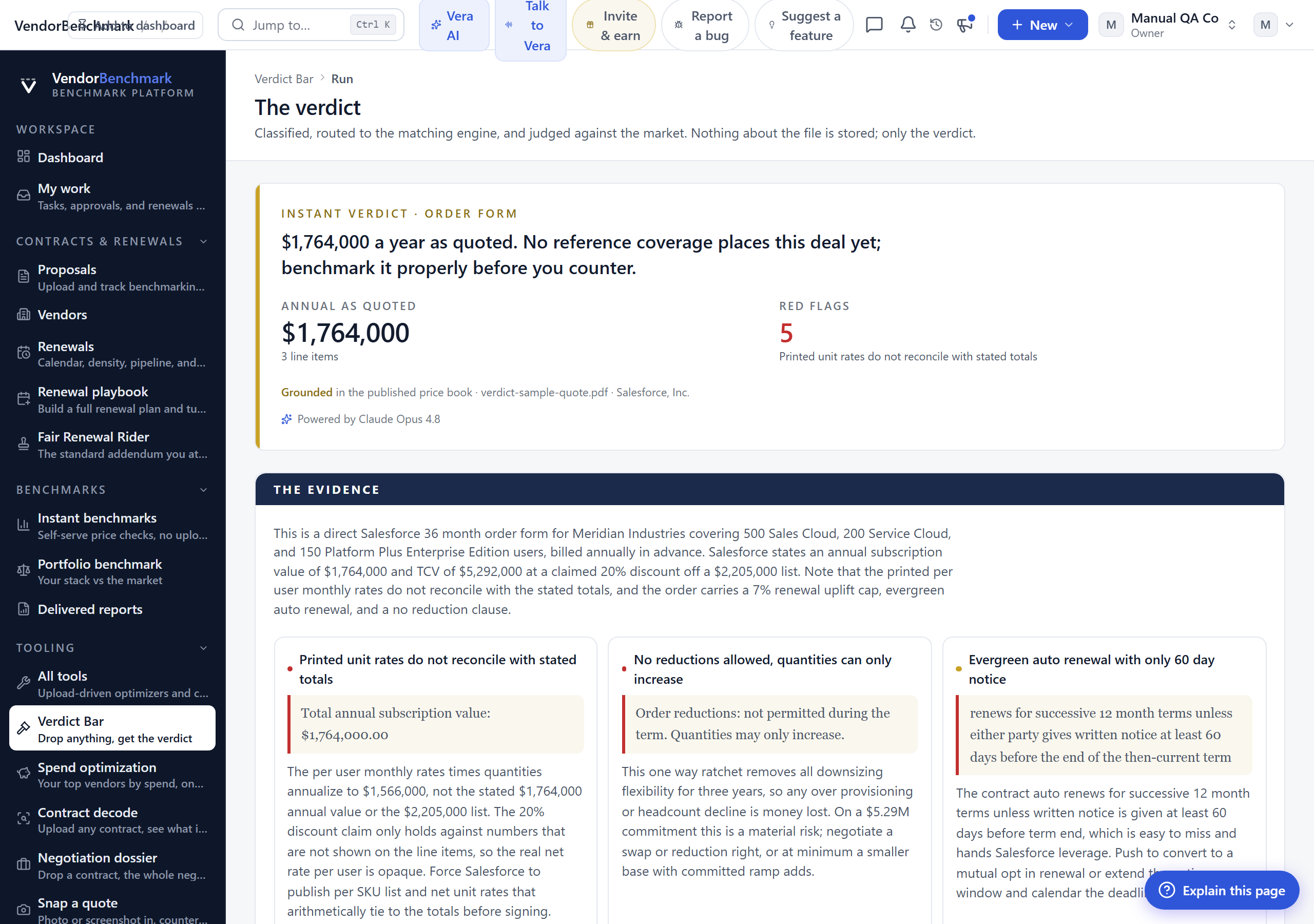
Task: Click the Report a bug button
Action: point(705,25)
